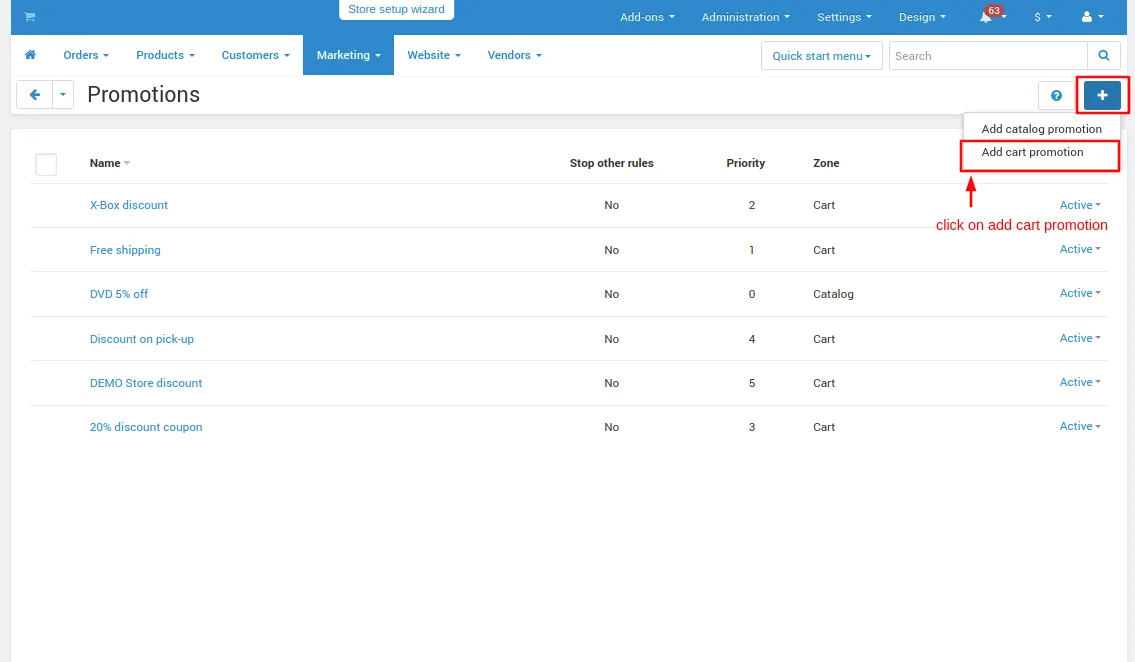Change status of Discount on pick-up

pyautogui.click(x=1080, y=338)
